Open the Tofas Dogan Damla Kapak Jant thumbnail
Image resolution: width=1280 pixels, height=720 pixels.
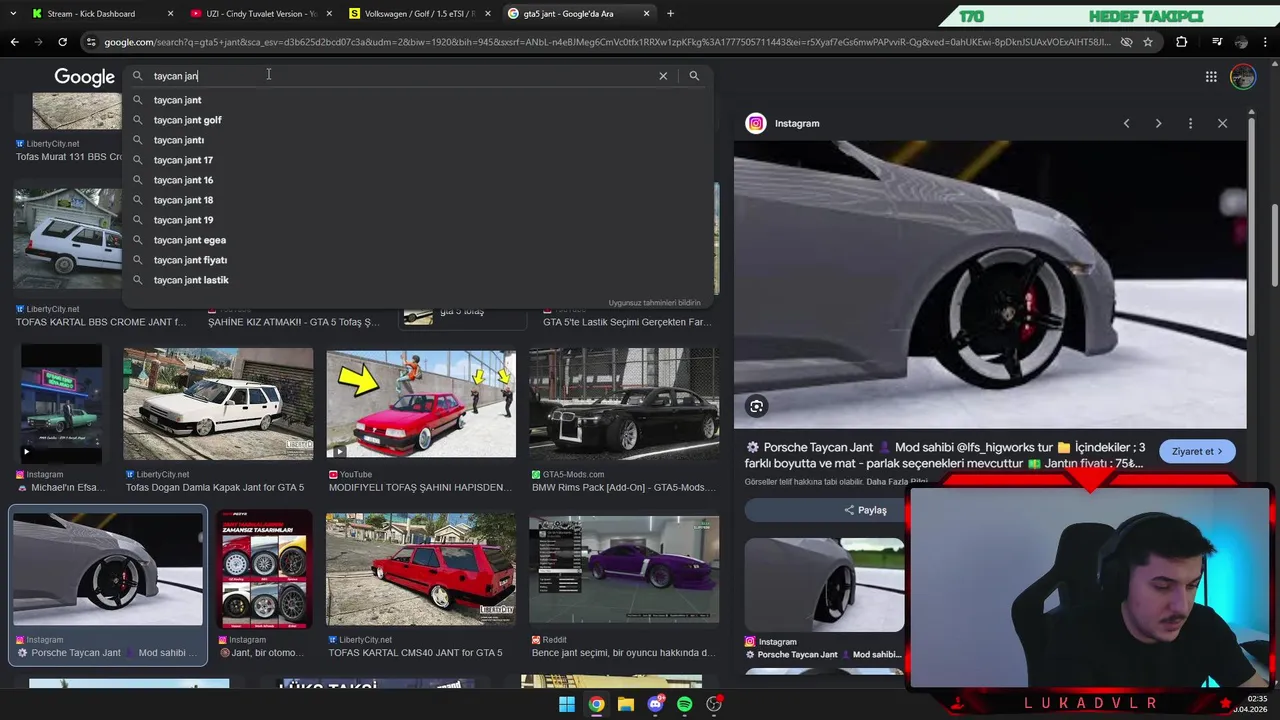pos(218,404)
